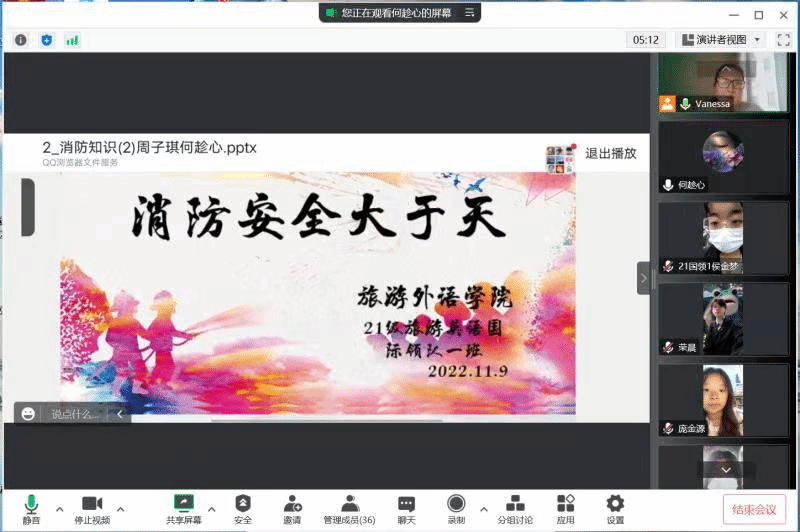This screenshot has height=532, width=800.
Task: Start recording with 录制 button
Action: tap(456, 508)
